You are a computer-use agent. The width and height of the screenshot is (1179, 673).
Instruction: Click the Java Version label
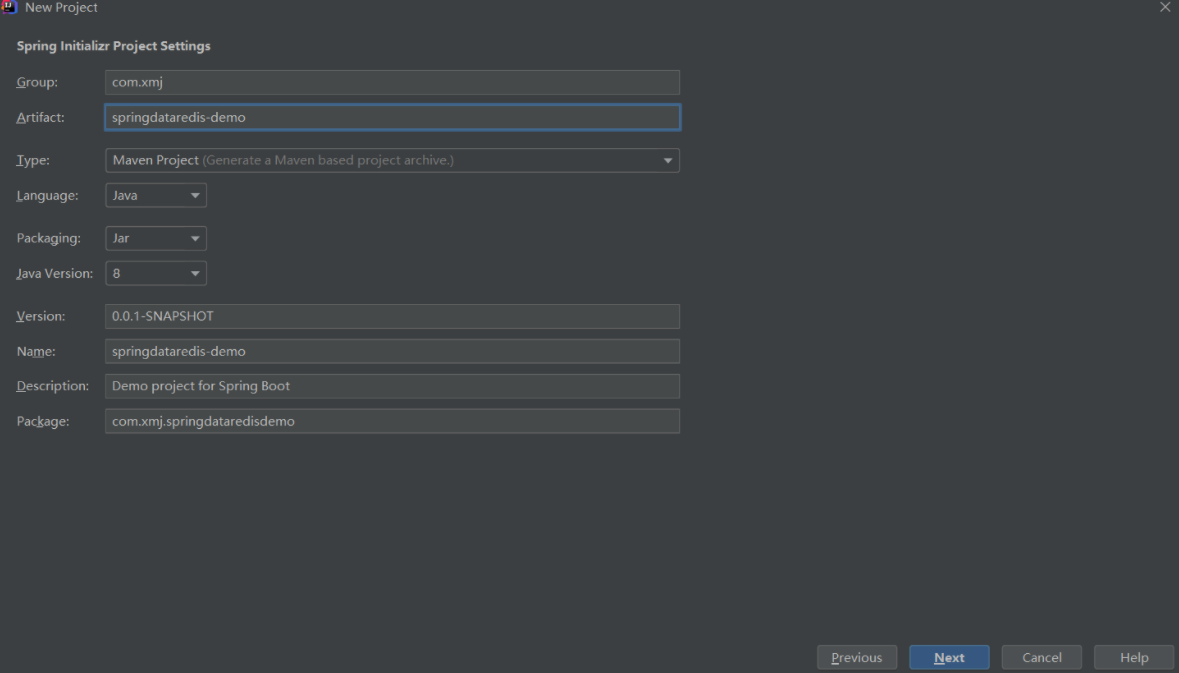tap(55, 274)
